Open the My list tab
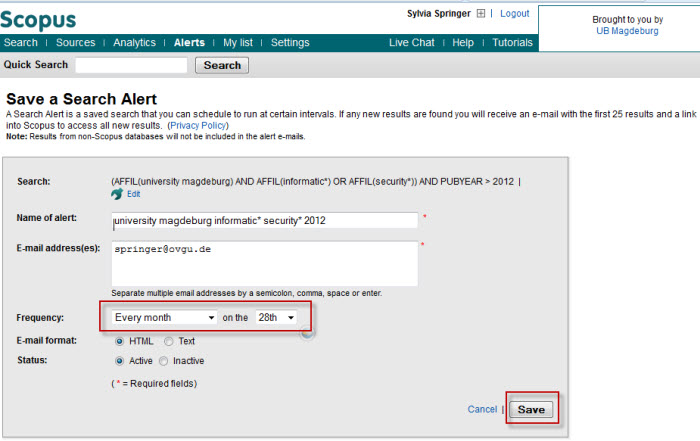The image size is (700, 441). click(237, 43)
